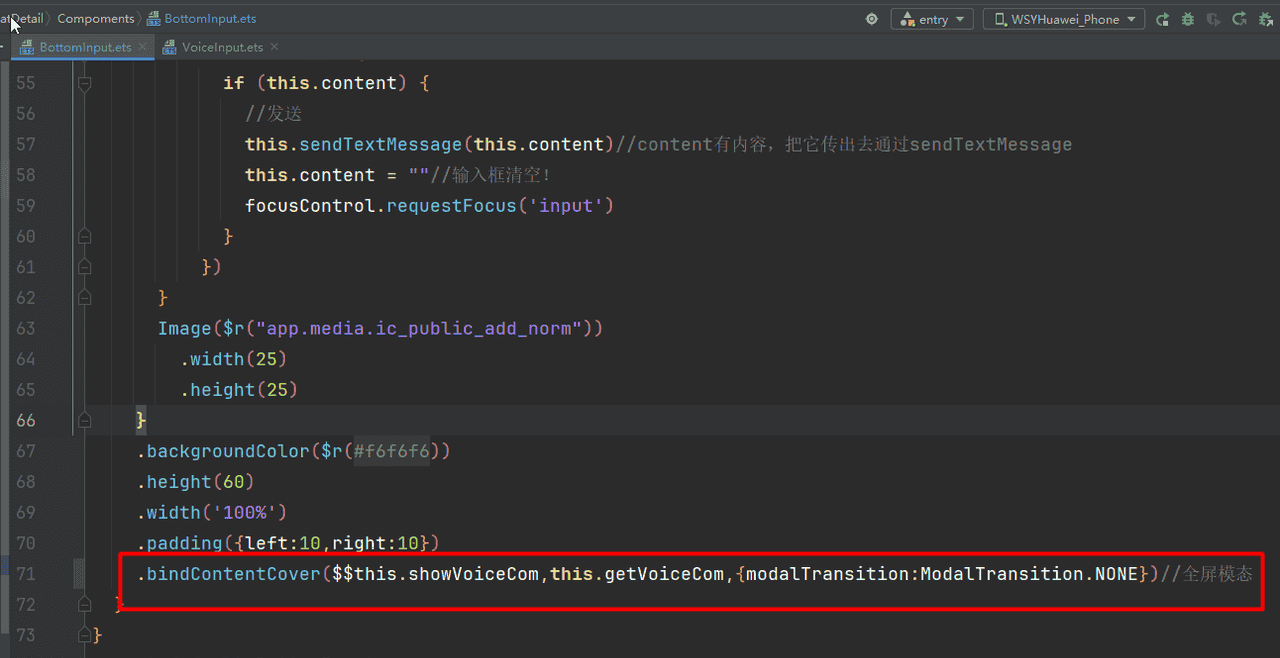Click the locate target crosshair icon

872,19
